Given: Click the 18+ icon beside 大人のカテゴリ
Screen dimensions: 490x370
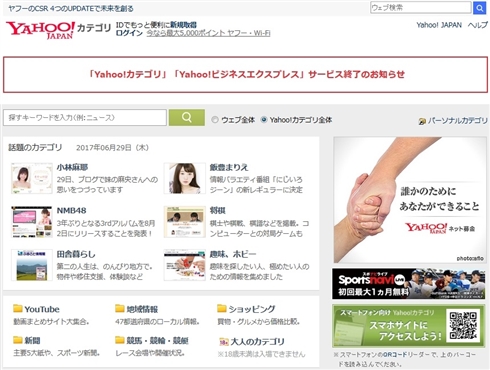Looking at the screenshot, I should [x=223, y=341].
